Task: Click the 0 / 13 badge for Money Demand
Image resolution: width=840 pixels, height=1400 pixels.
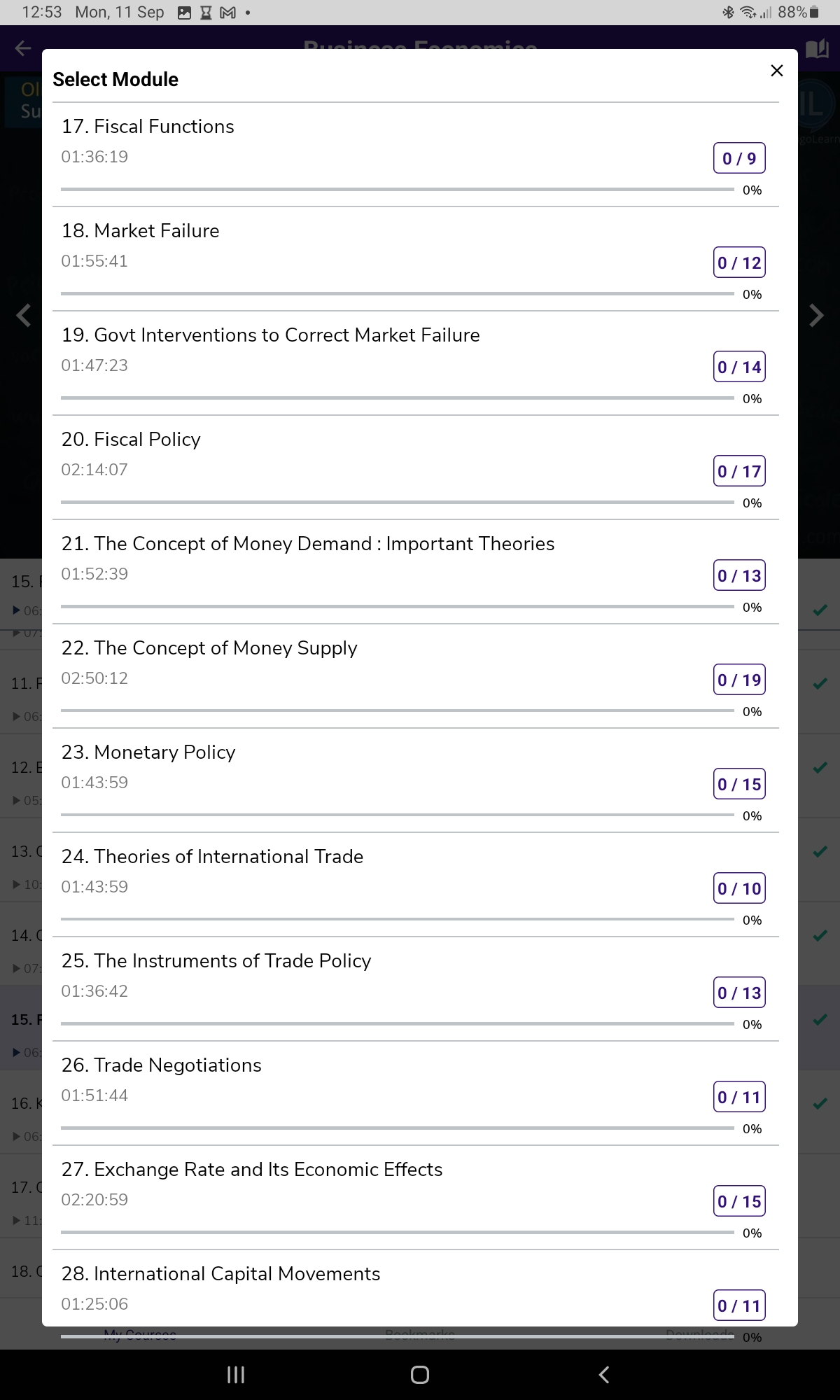Action: point(739,575)
